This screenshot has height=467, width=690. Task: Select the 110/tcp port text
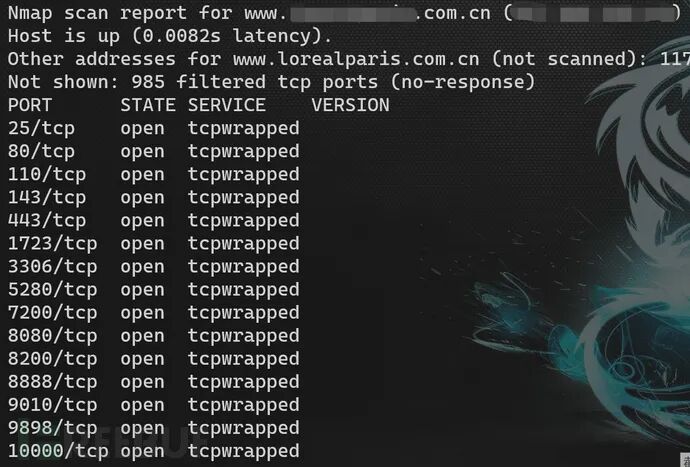[x=47, y=175]
